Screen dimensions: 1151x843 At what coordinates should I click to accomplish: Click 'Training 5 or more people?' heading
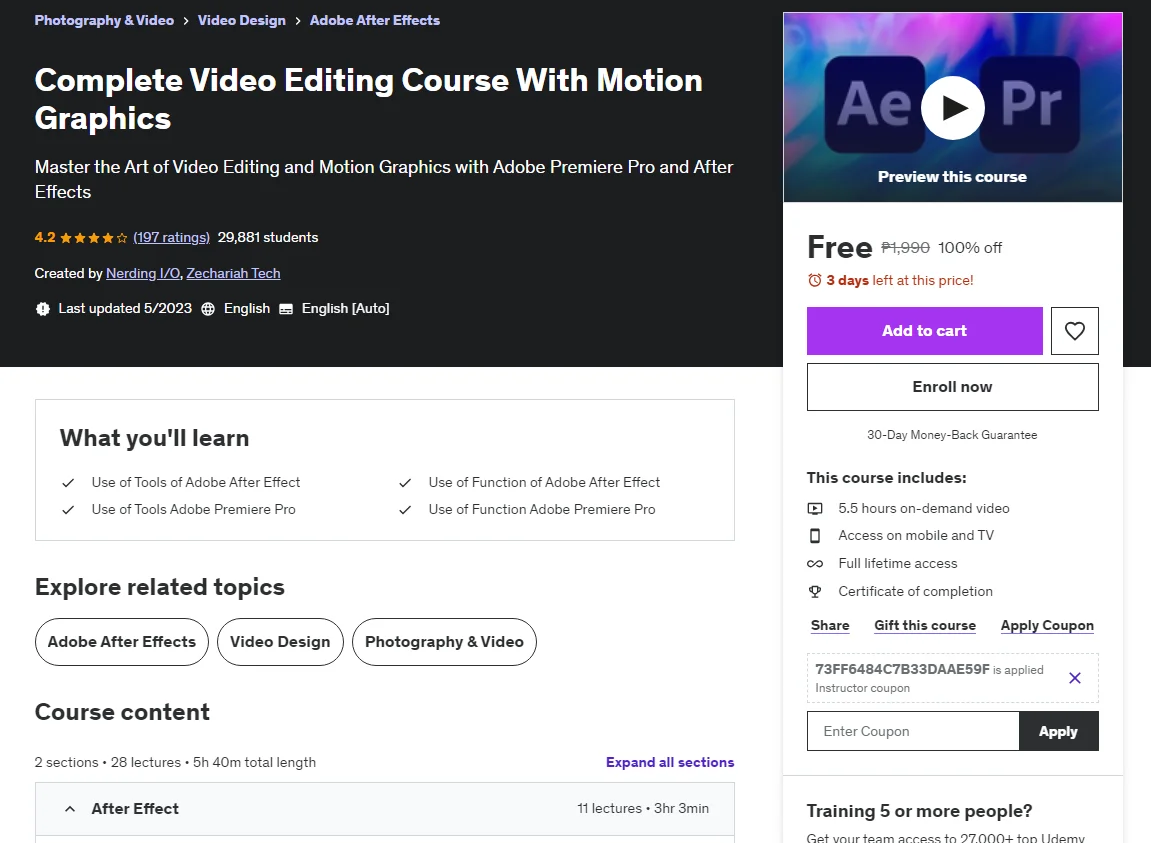click(919, 811)
